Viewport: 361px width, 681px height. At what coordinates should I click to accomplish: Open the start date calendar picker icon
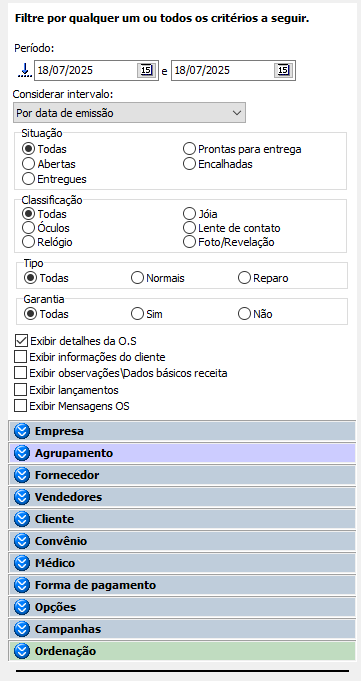(x=146, y=70)
